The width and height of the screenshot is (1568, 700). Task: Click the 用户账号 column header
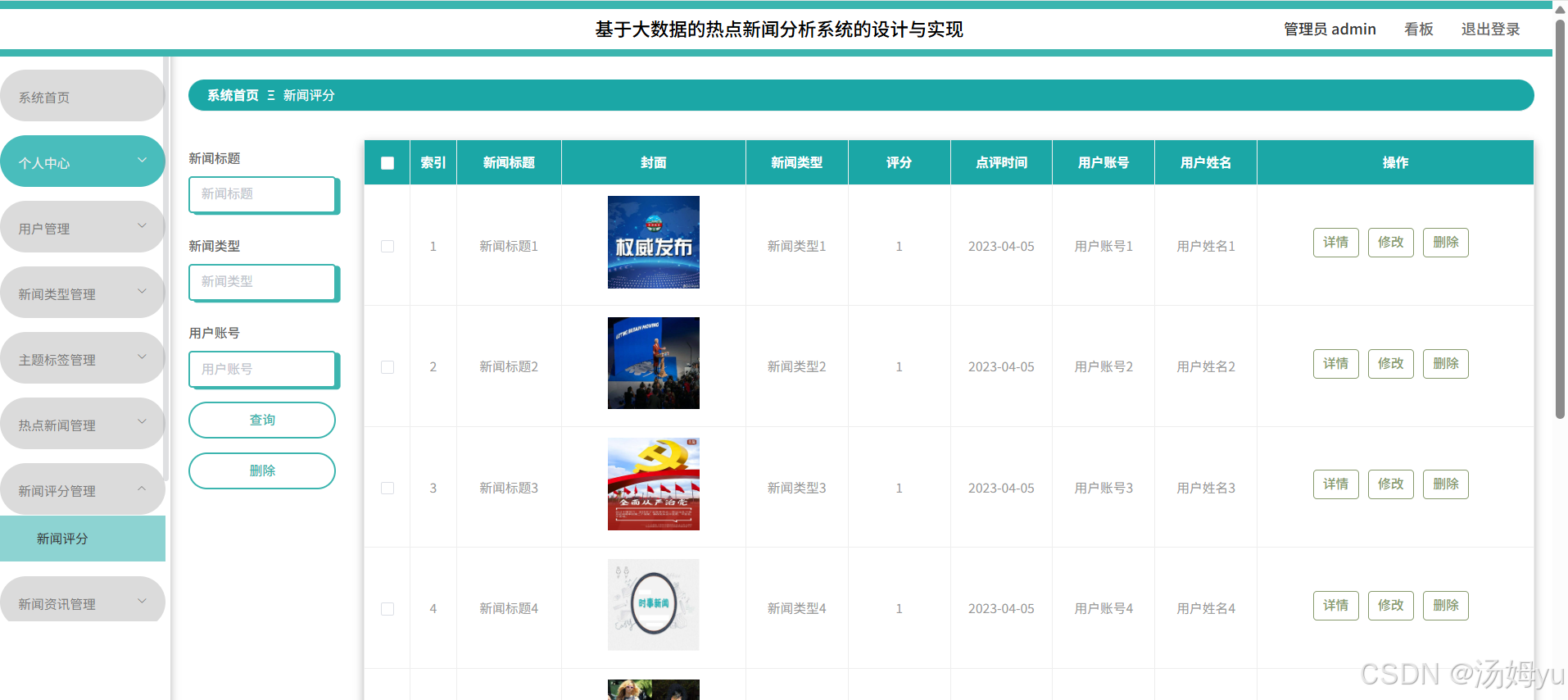(x=1103, y=162)
